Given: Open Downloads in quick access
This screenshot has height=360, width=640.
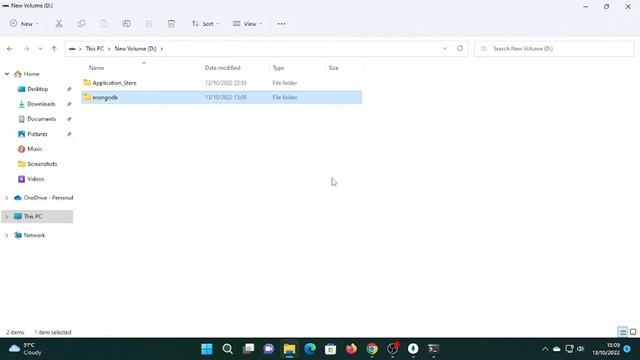Looking at the screenshot, I should click(41, 104).
